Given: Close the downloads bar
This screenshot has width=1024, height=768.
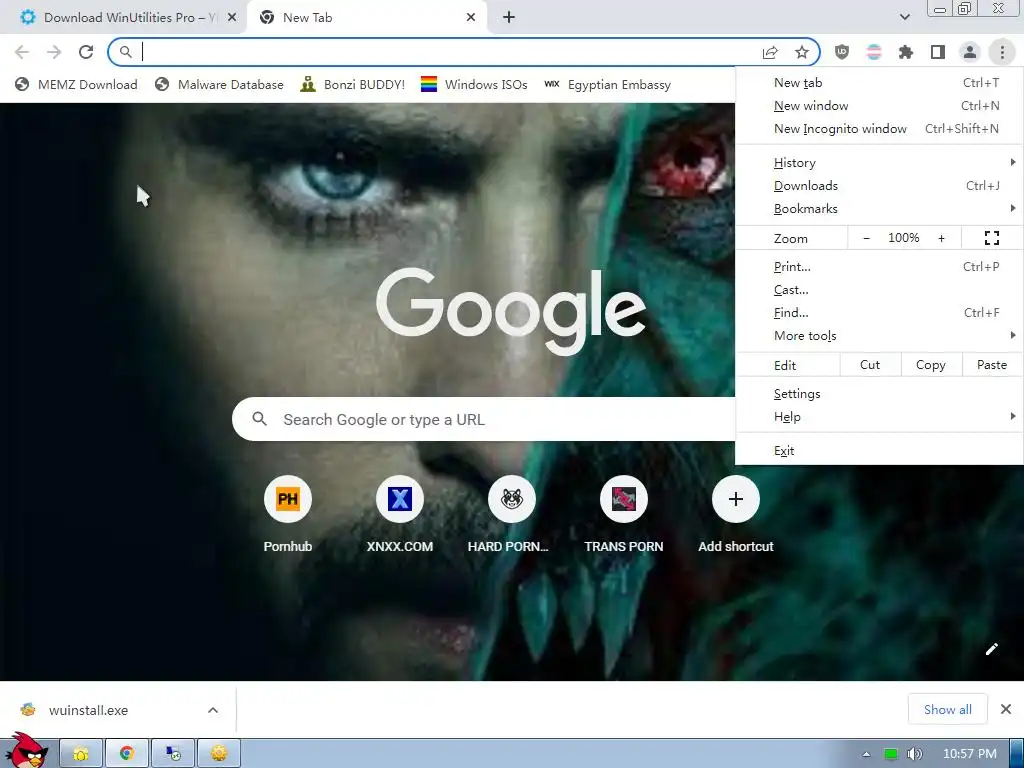Looking at the screenshot, I should pos(1006,709).
